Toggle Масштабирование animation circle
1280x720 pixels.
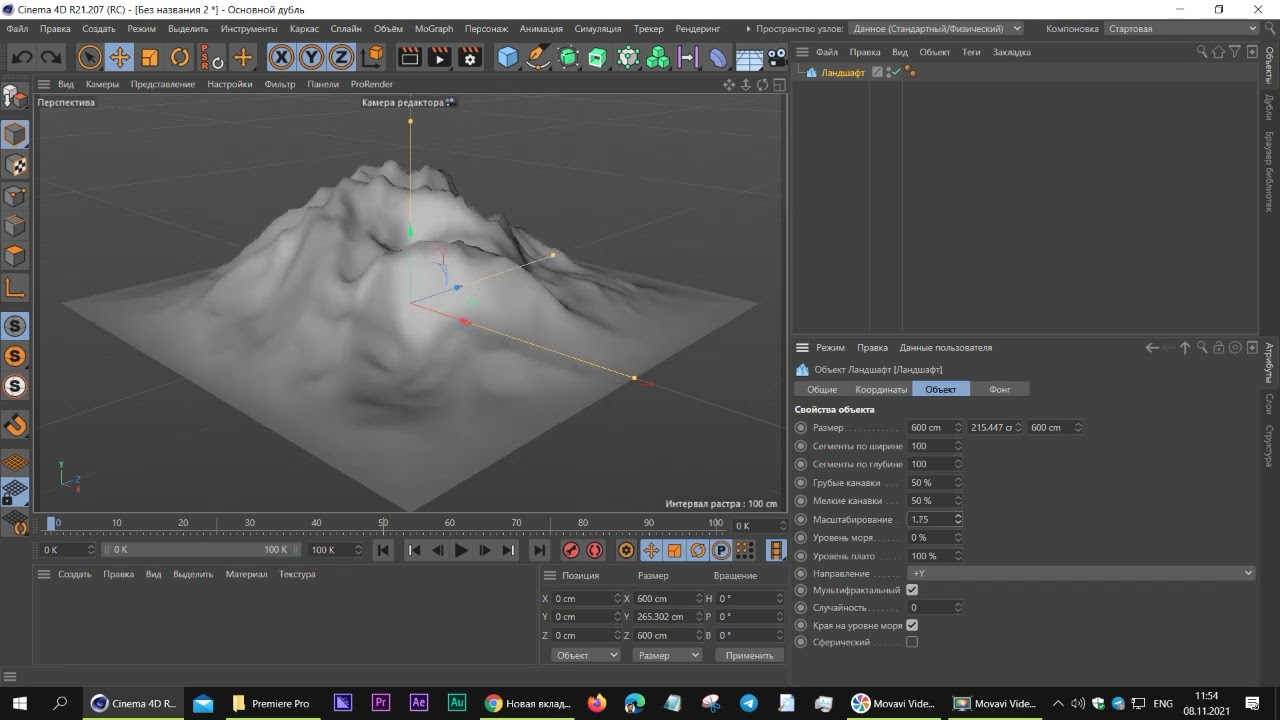coord(800,520)
